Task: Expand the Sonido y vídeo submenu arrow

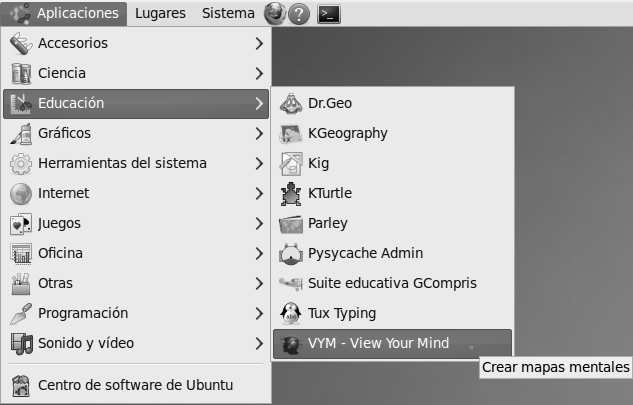Action: tap(259, 343)
